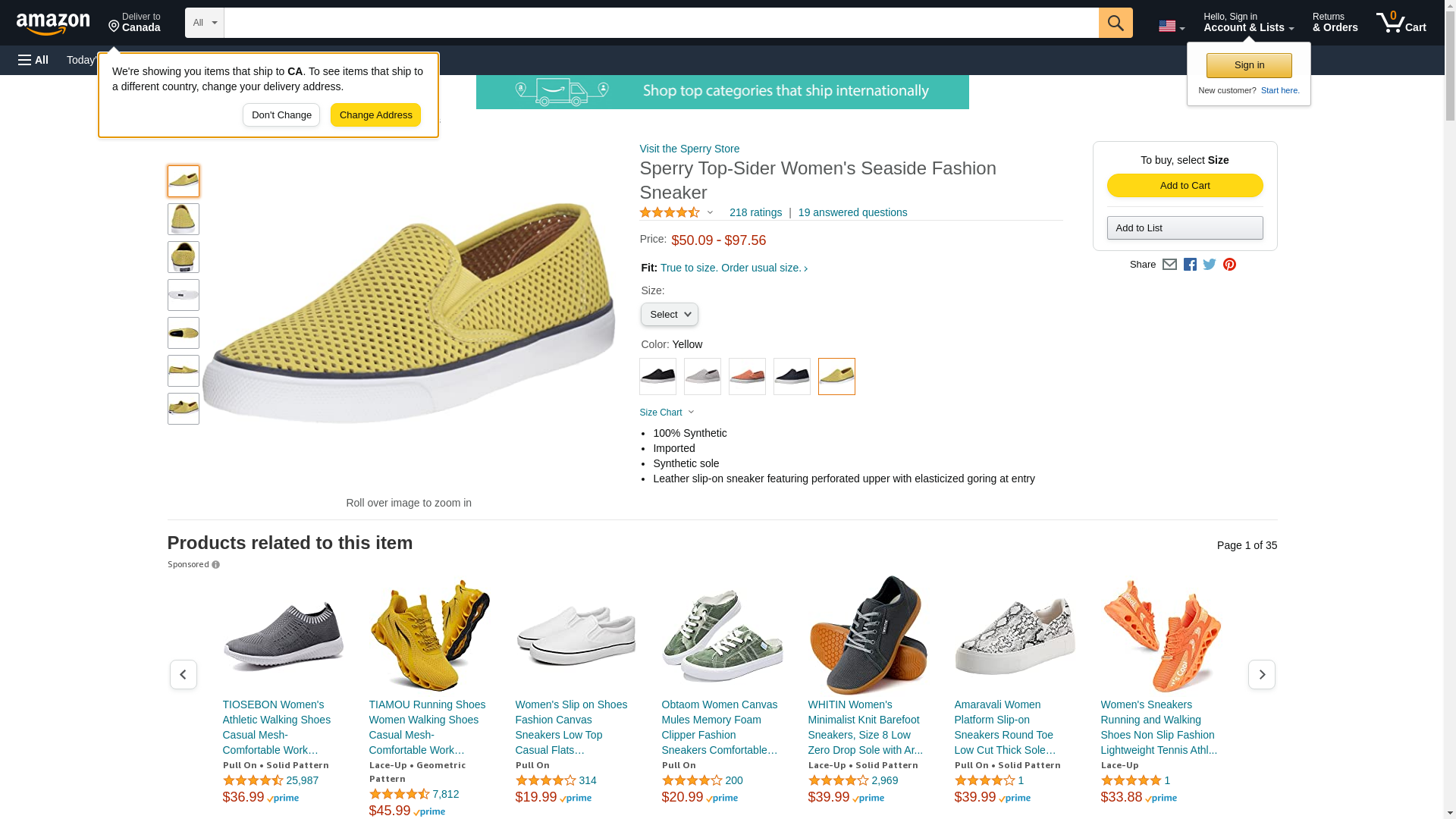Select the coral color swatch

click(x=747, y=376)
